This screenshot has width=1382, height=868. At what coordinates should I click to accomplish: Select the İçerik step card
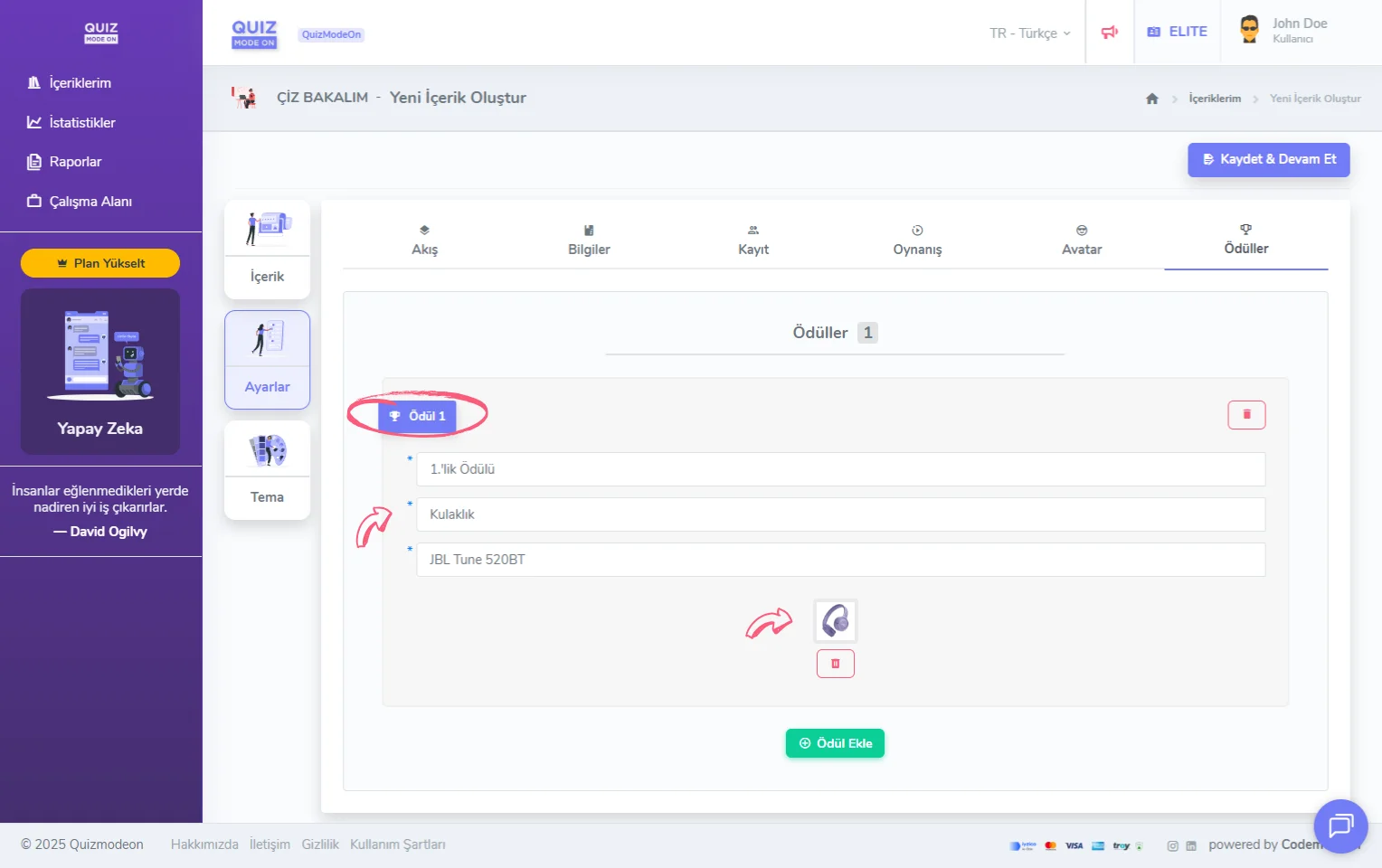point(267,250)
